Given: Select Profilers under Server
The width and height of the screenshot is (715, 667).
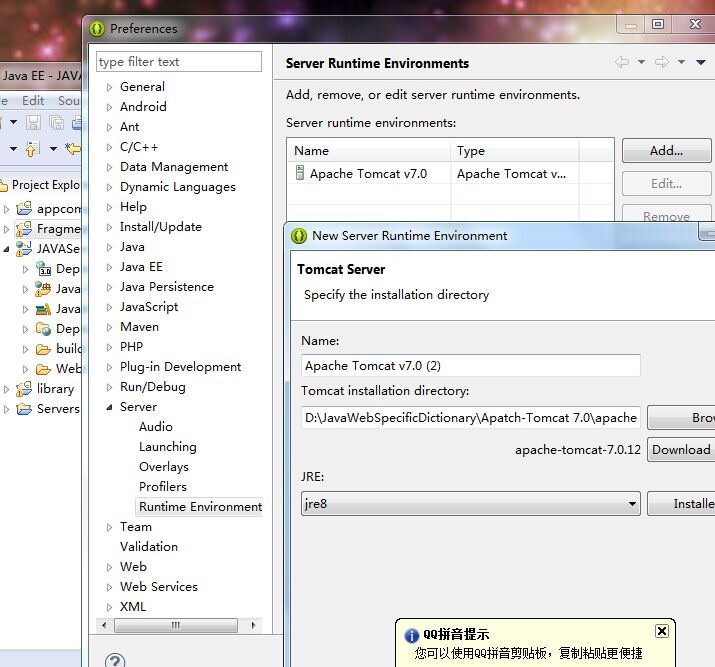Looking at the screenshot, I should tap(163, 486).
